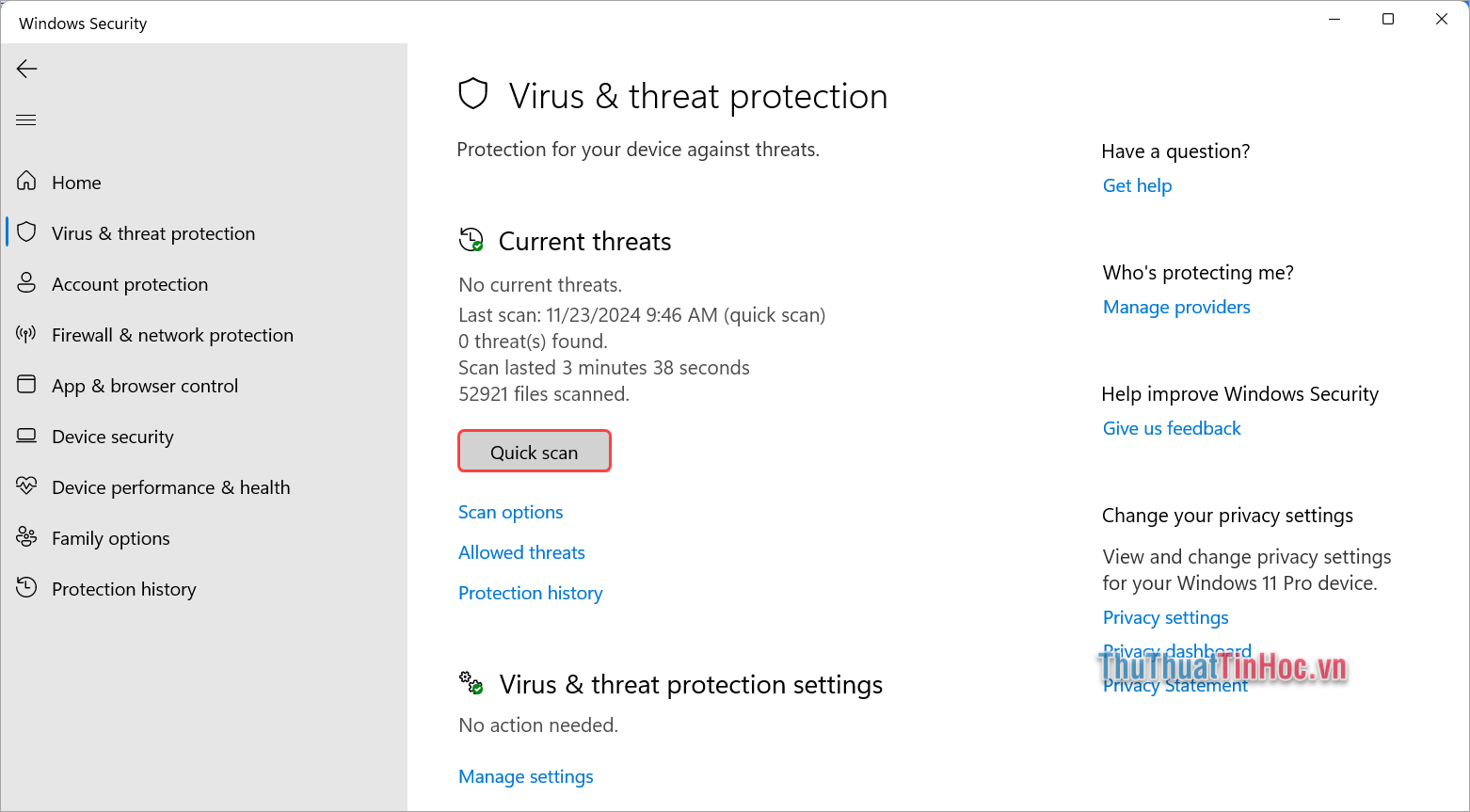Click the Device security laptop icon
The width and height of the screenshot is (1470, 812).
pos(26,435)
